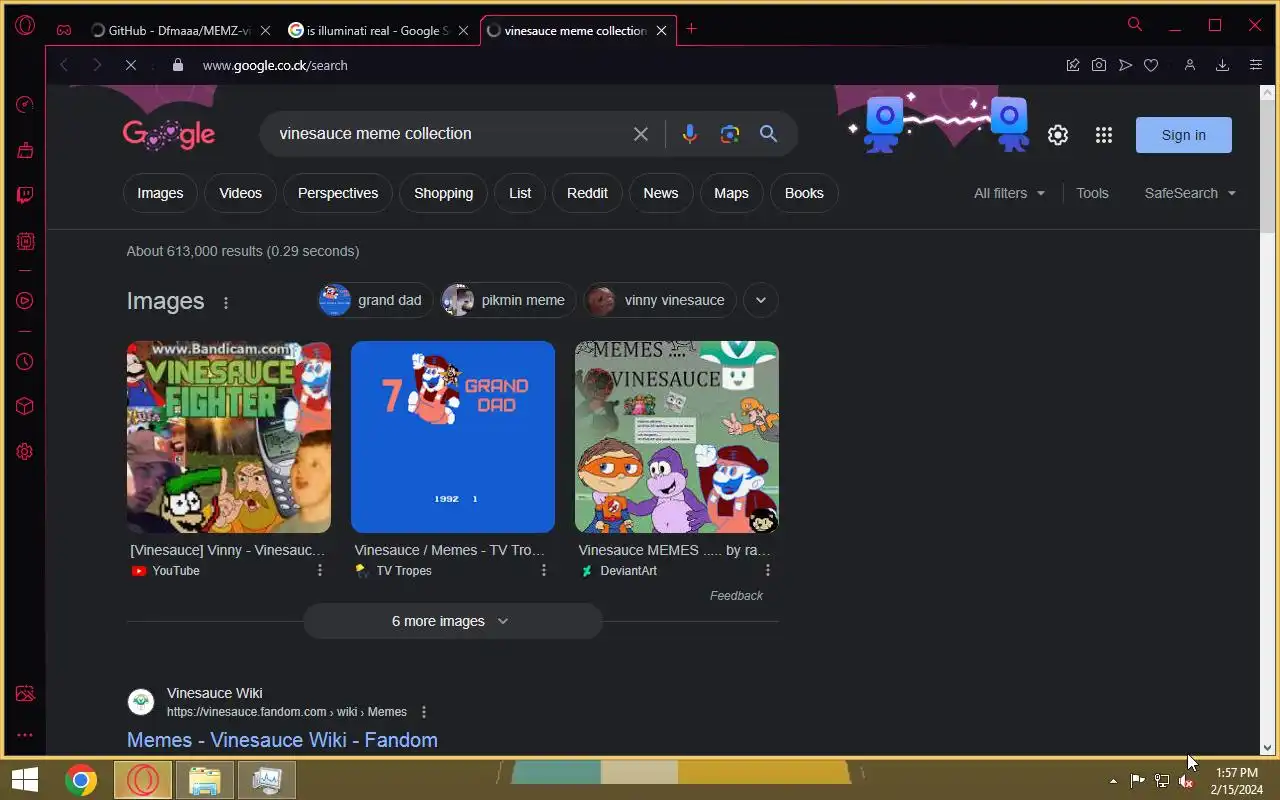The height and width of the screenshot is (800, 1280).
Task: Expand more image suggestion chips chevron
Action: [x=761, y=300]
